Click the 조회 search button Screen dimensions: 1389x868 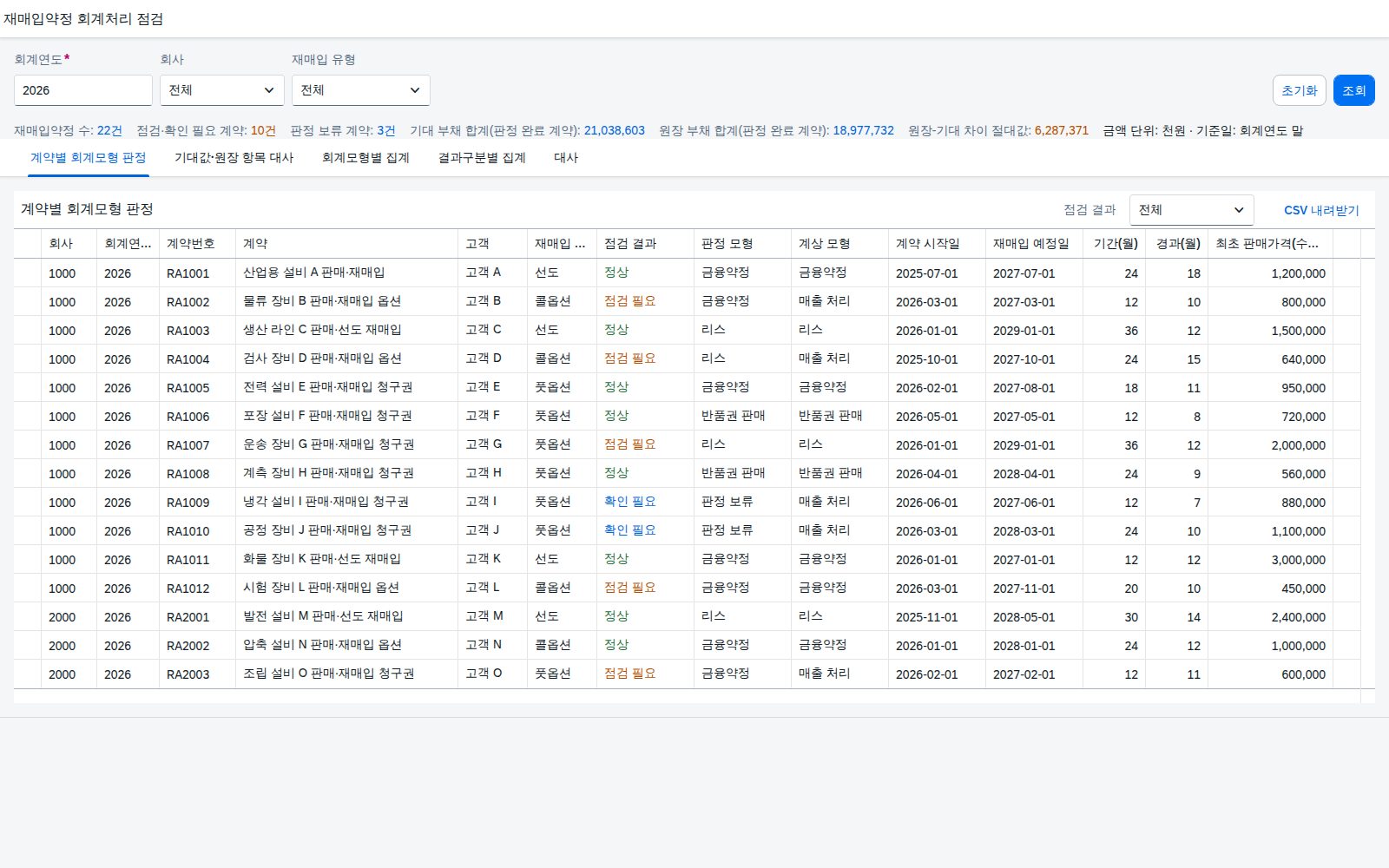point(1354,90)
